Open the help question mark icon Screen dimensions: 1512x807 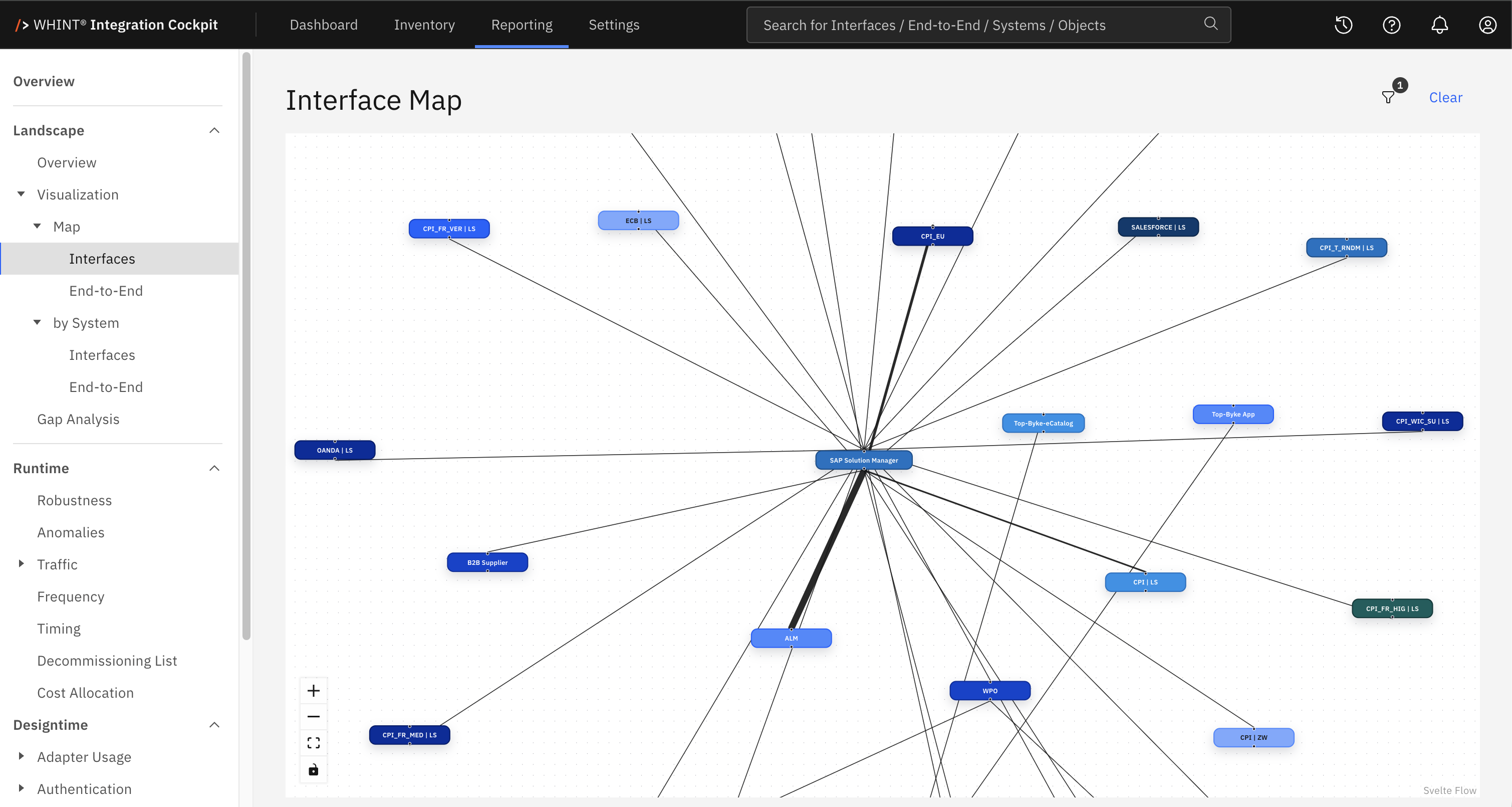tap(1392, 25)
